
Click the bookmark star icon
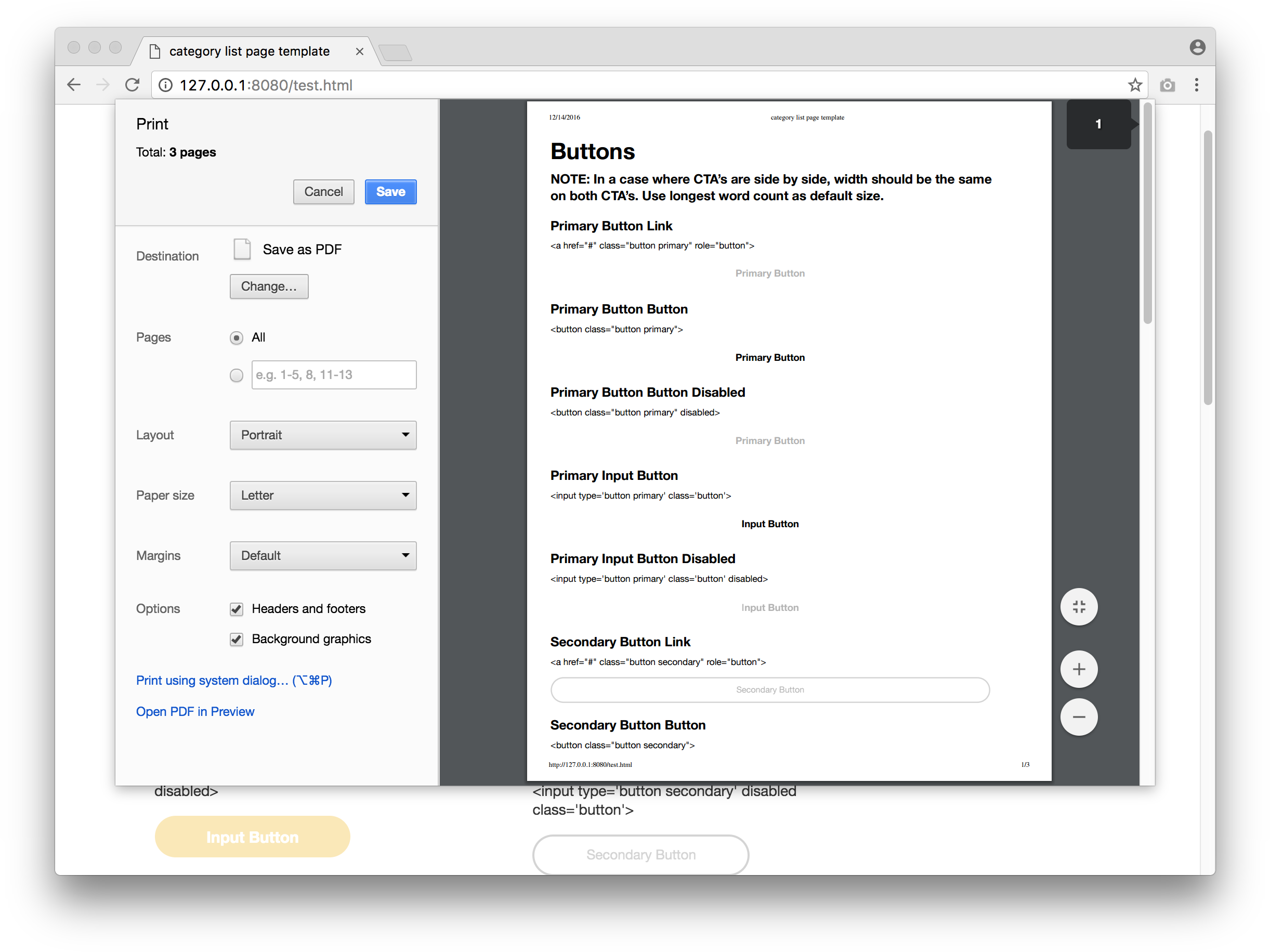point(1134,86)
